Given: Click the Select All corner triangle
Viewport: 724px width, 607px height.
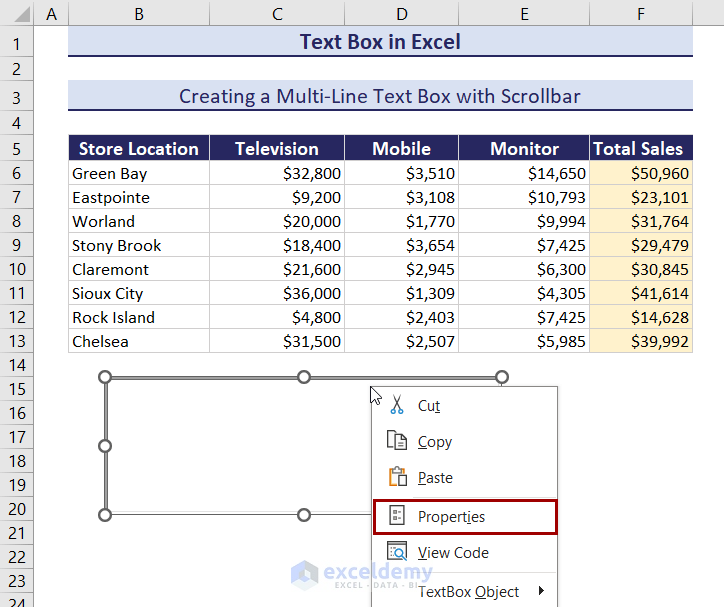Looking at the screenshot, I should point(17,14).
